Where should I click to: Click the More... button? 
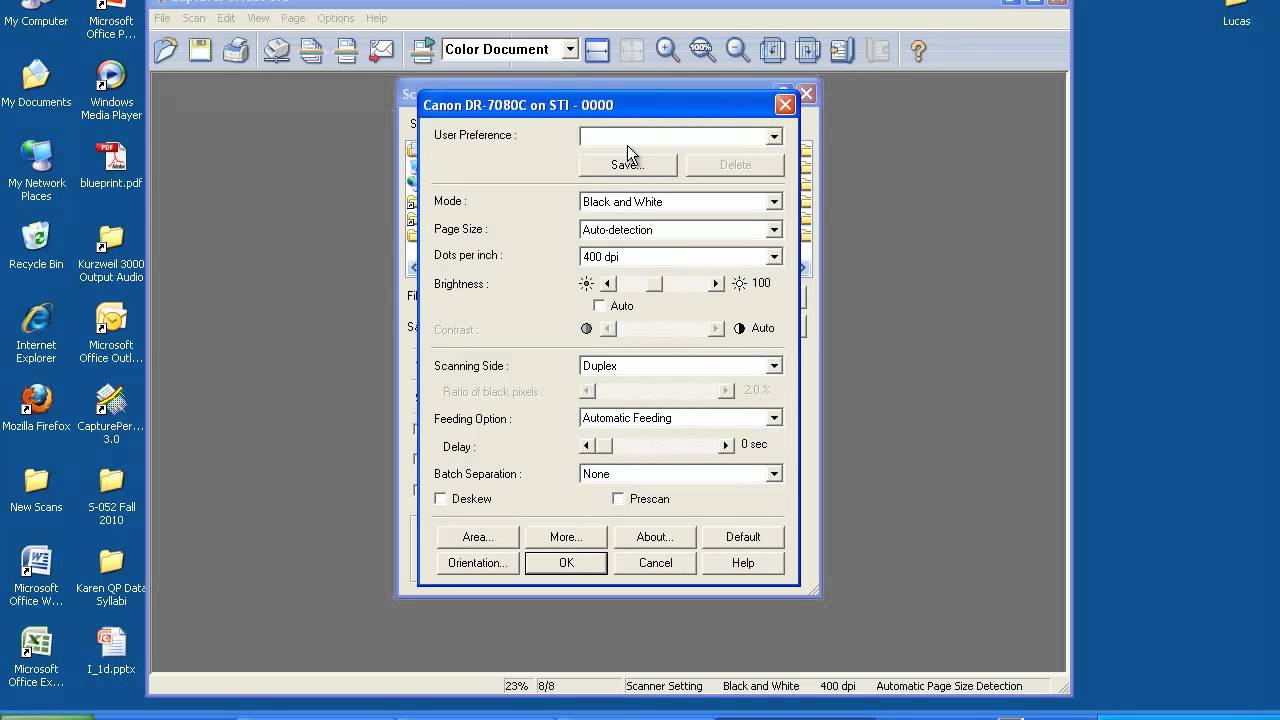click(x=566, y=537)
